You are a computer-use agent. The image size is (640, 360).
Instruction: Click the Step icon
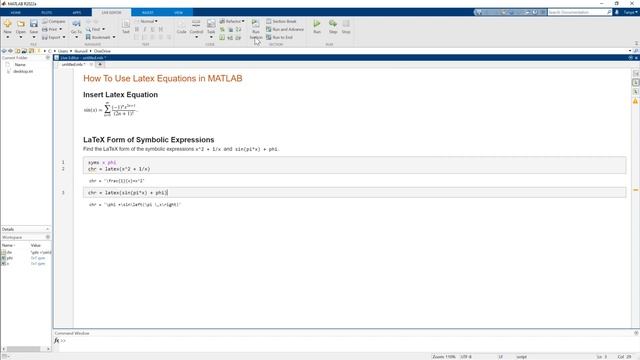coord(333,24)
